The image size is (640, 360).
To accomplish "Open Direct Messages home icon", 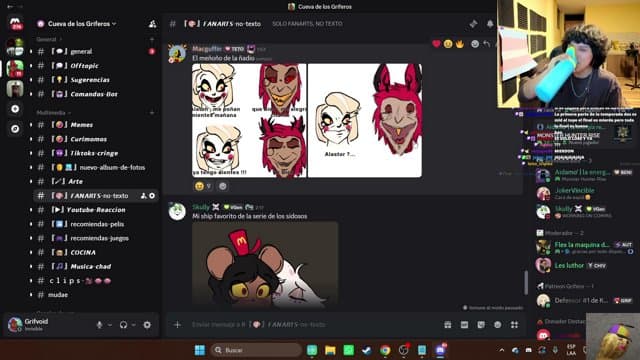I will click(x=16, y=23).
